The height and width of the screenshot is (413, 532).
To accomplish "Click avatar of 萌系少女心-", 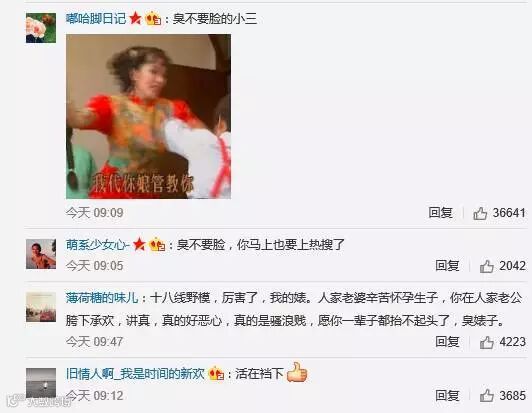I will tap(41, 254).
